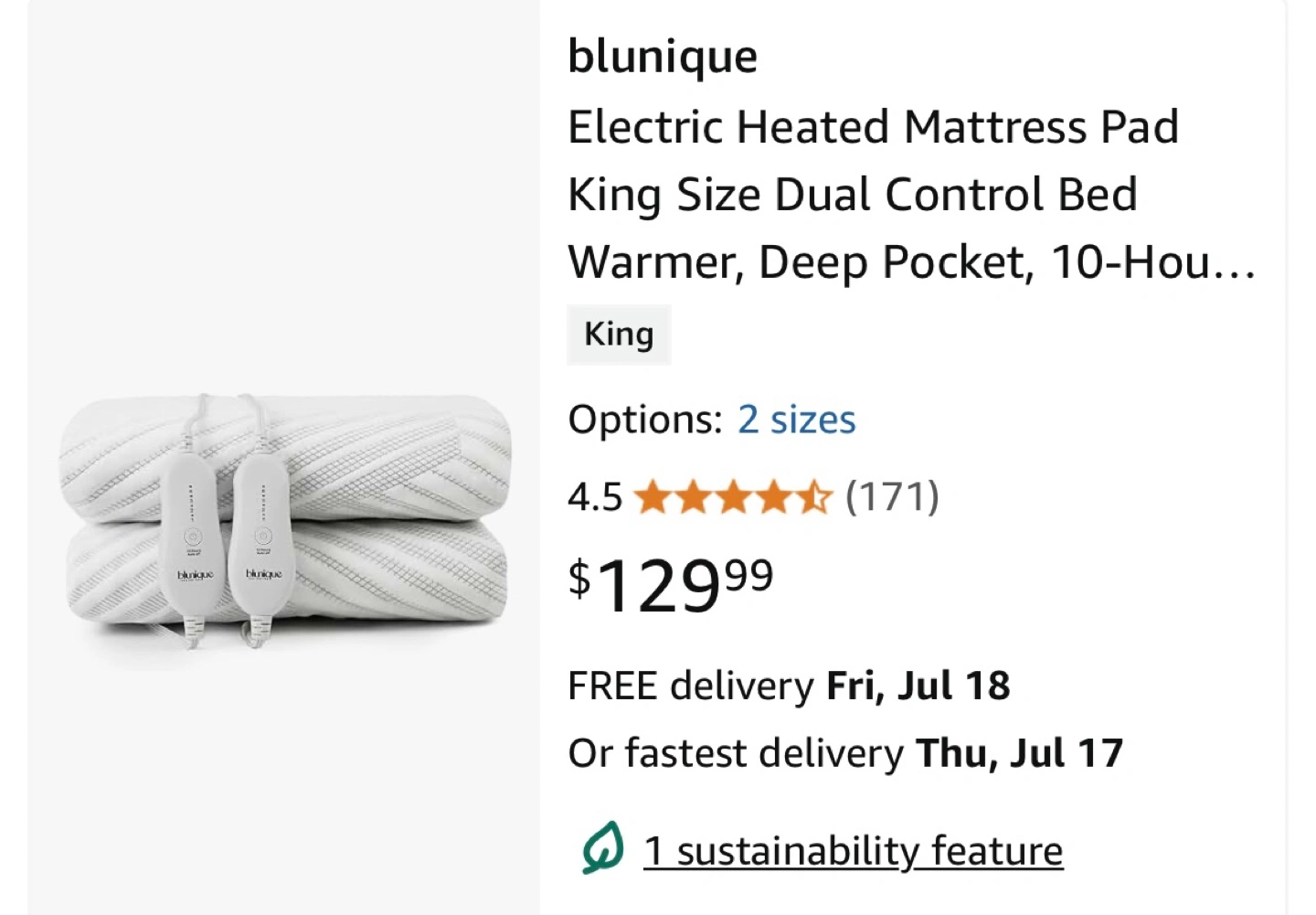Click the $129.99 price
1316x915 pixels.
671,586
